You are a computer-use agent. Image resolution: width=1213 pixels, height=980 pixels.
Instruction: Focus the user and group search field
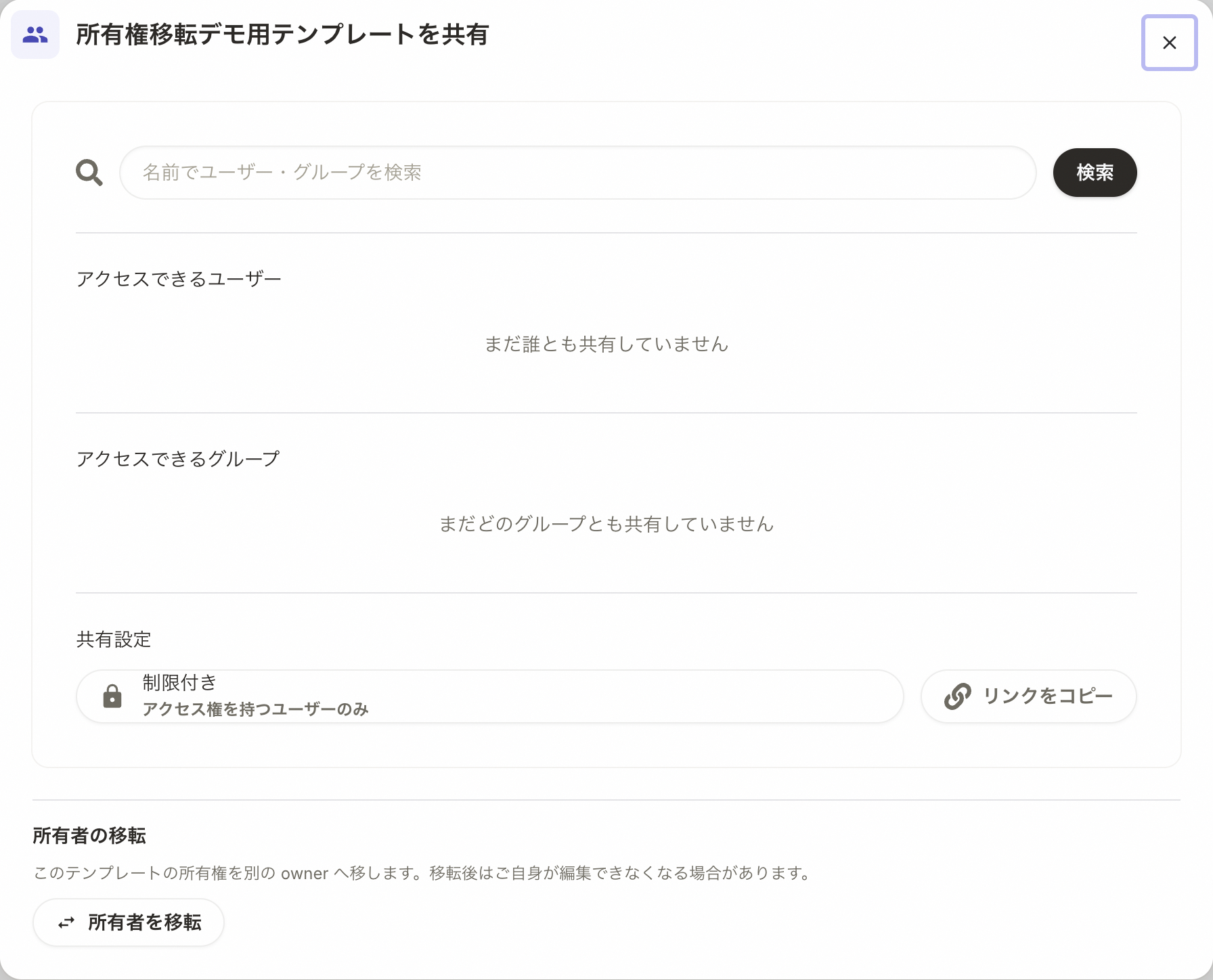click(x=577, y=173)
